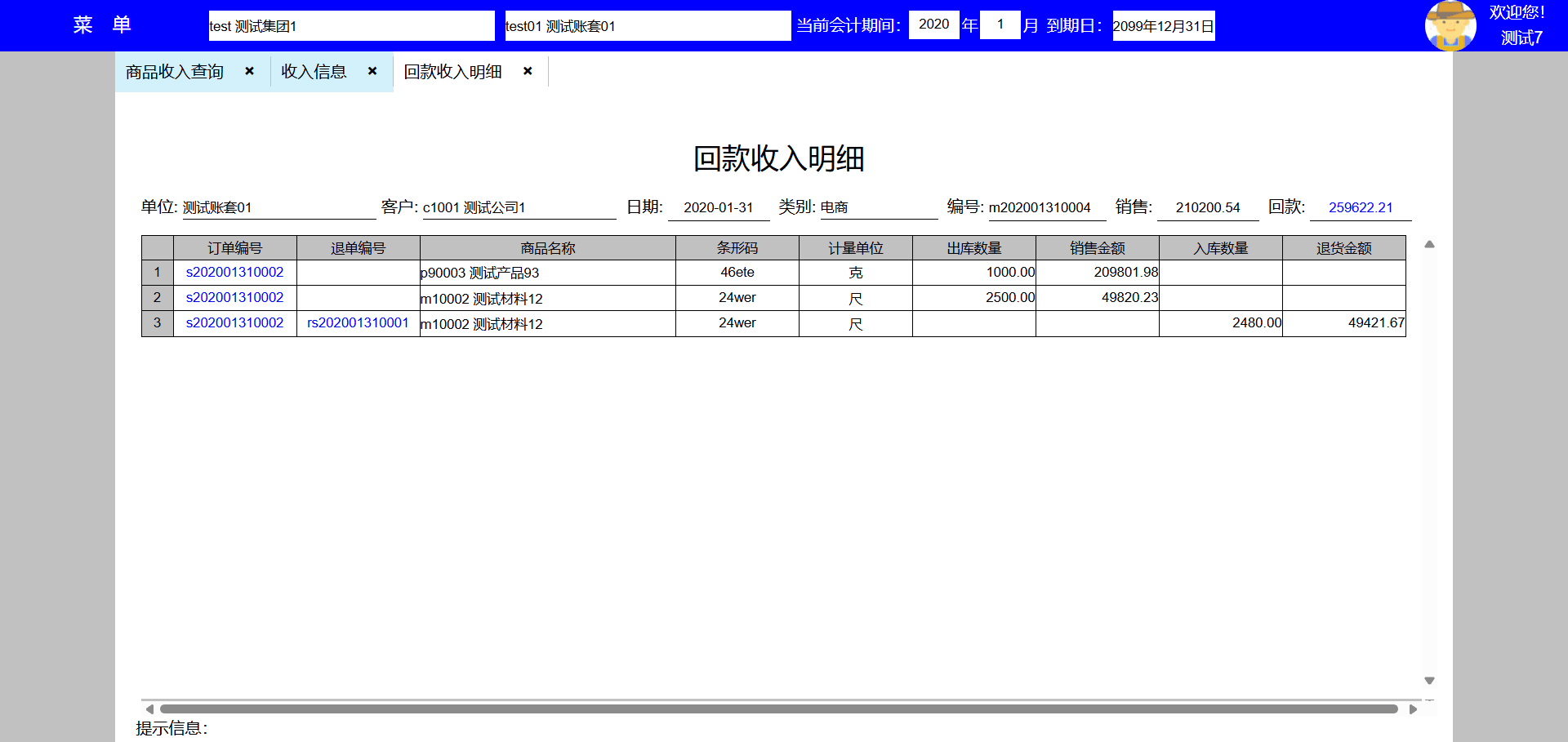Screen dimensions: 1568x742
Task: Click the accounting period month field
Action: click(1000, 24)
